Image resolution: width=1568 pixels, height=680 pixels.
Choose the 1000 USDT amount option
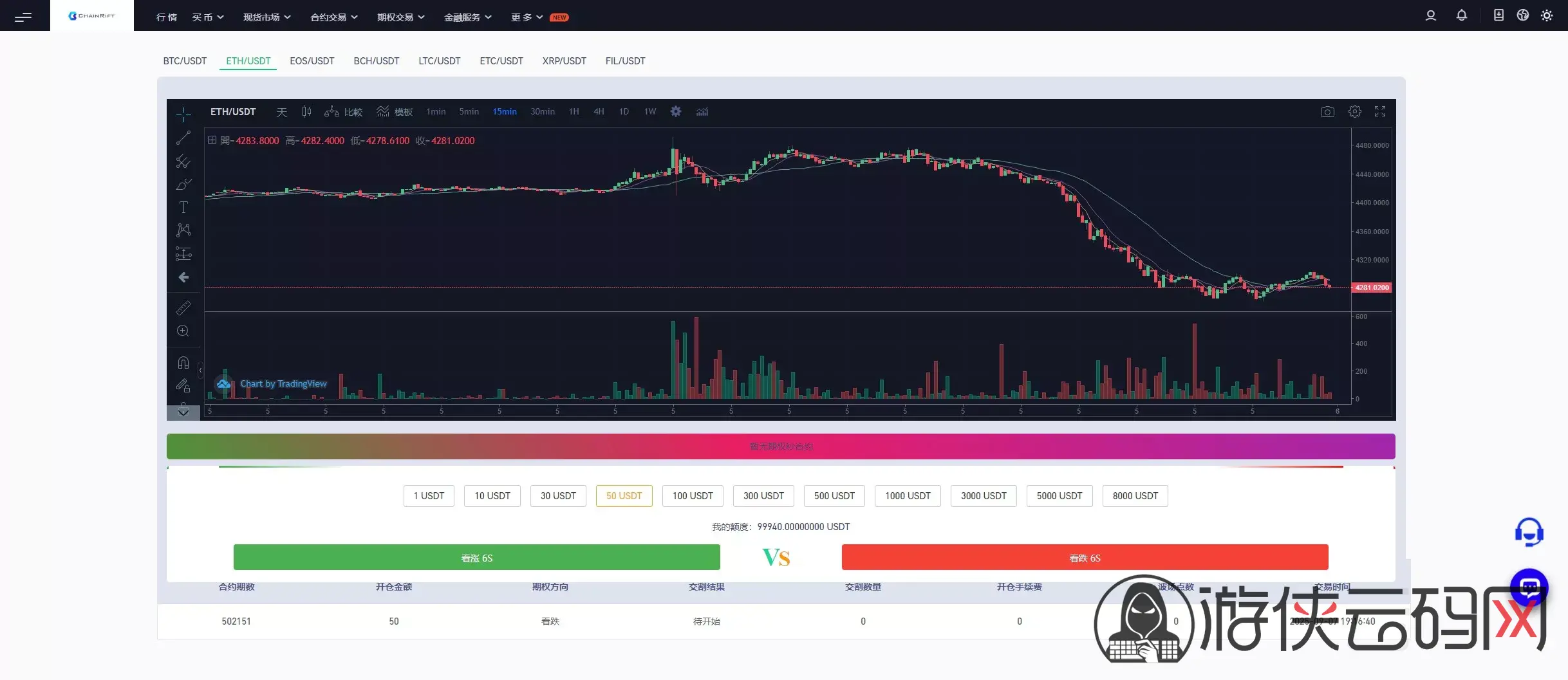click(x=908, y=496)
